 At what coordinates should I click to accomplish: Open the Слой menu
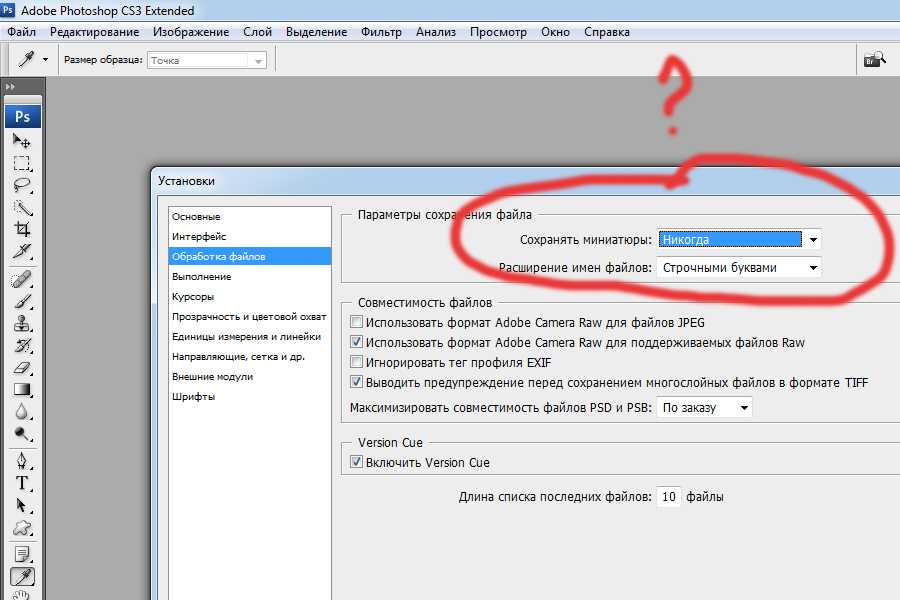[x=258, y=32]
